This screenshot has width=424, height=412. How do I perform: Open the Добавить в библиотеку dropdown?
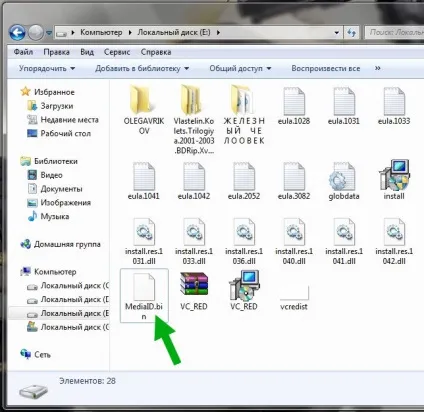pos(142,68)
